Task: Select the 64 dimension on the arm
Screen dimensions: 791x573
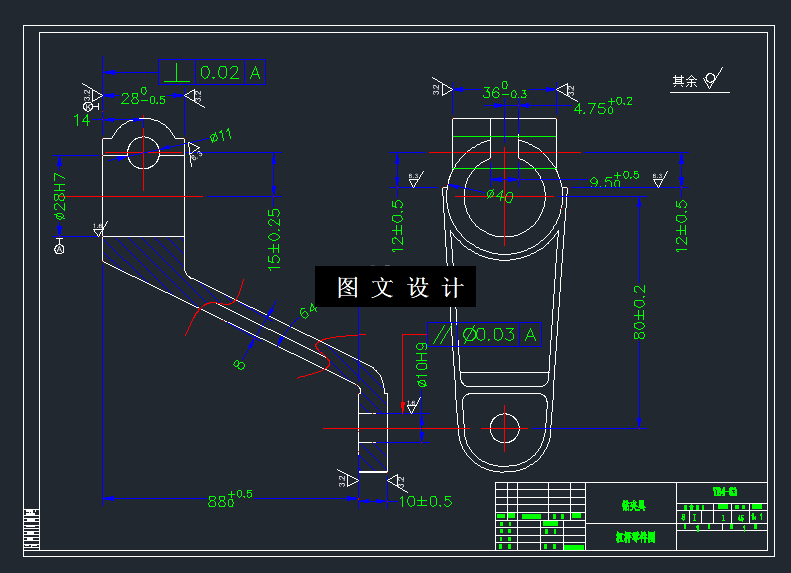Action: [308, 311]
